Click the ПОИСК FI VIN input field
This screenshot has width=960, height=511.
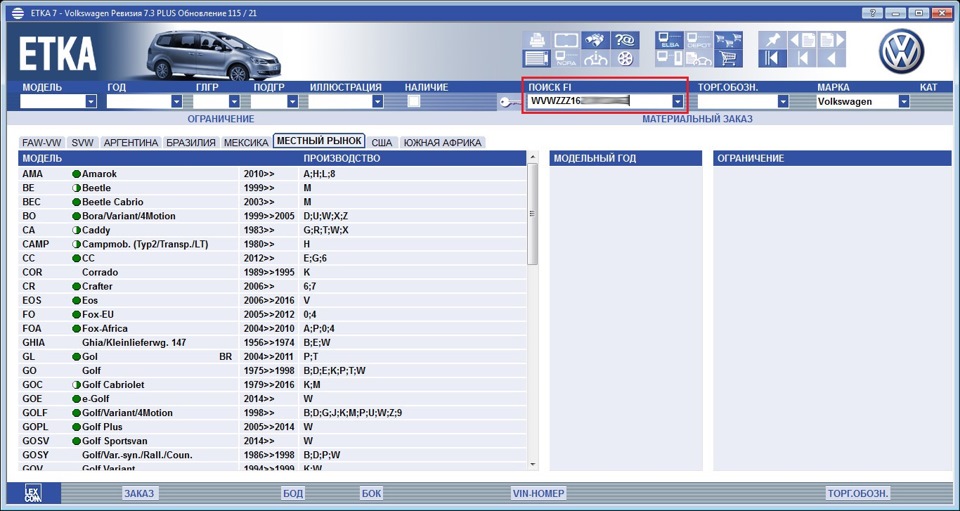[x=600, y=102]
